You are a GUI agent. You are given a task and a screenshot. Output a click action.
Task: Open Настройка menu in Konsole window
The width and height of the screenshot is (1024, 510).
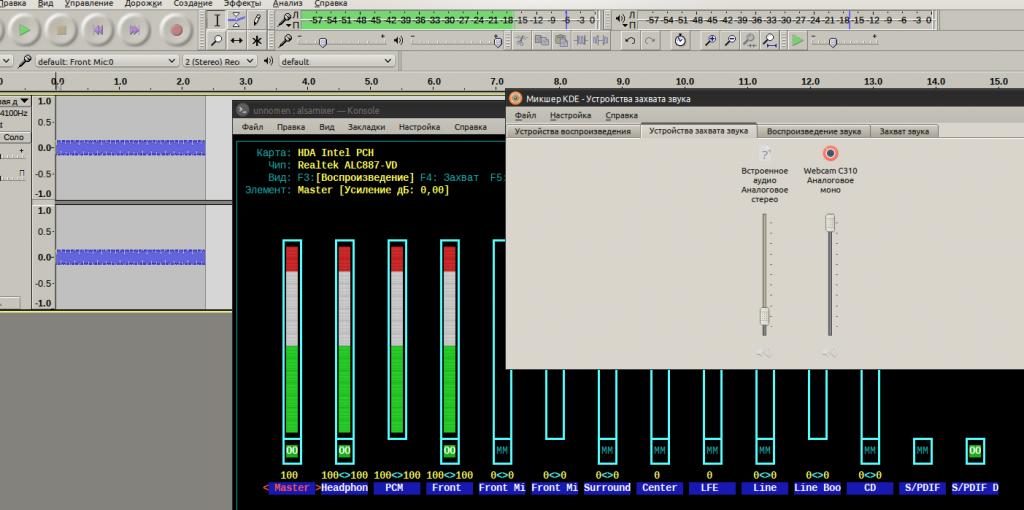click(x=419, y=127)
